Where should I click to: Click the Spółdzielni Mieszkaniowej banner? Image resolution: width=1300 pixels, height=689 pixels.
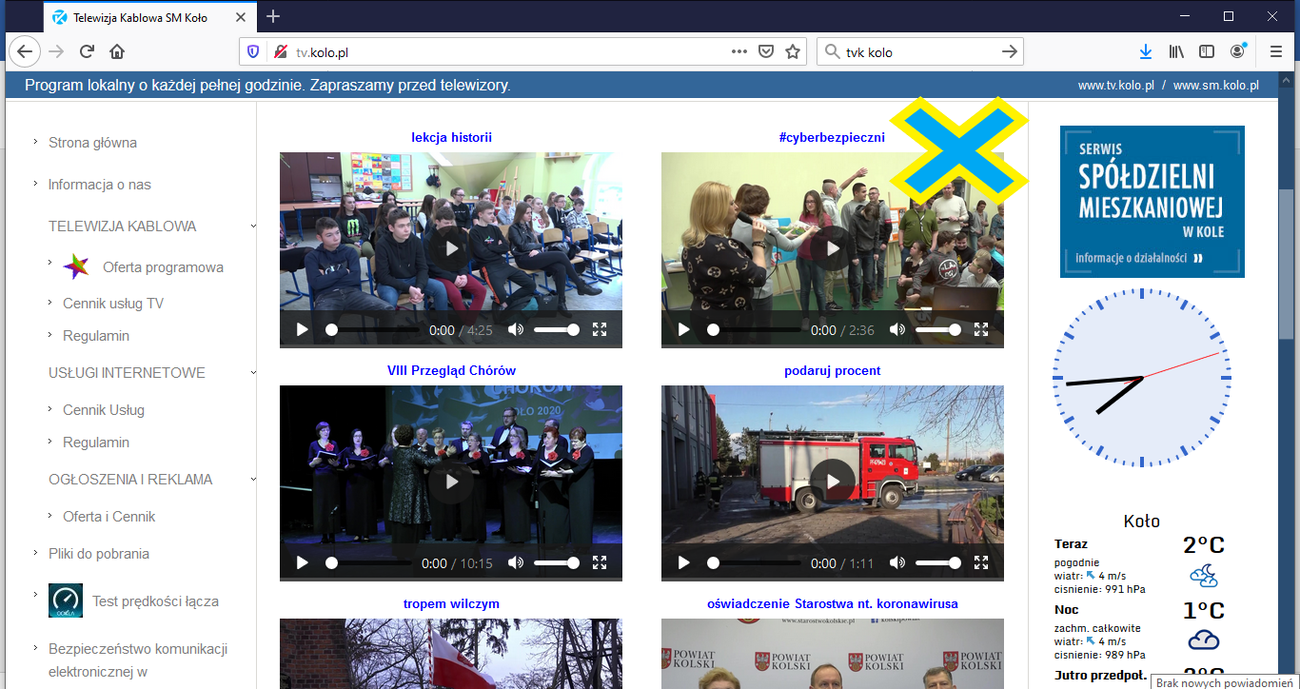pos(1152,201)
